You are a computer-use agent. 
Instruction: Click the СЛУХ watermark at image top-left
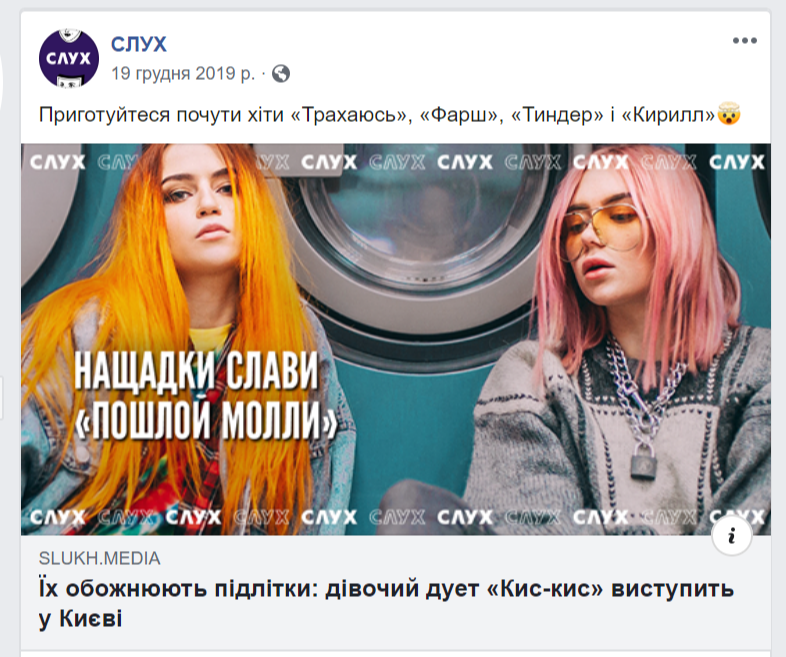click(x=58, y=162)
